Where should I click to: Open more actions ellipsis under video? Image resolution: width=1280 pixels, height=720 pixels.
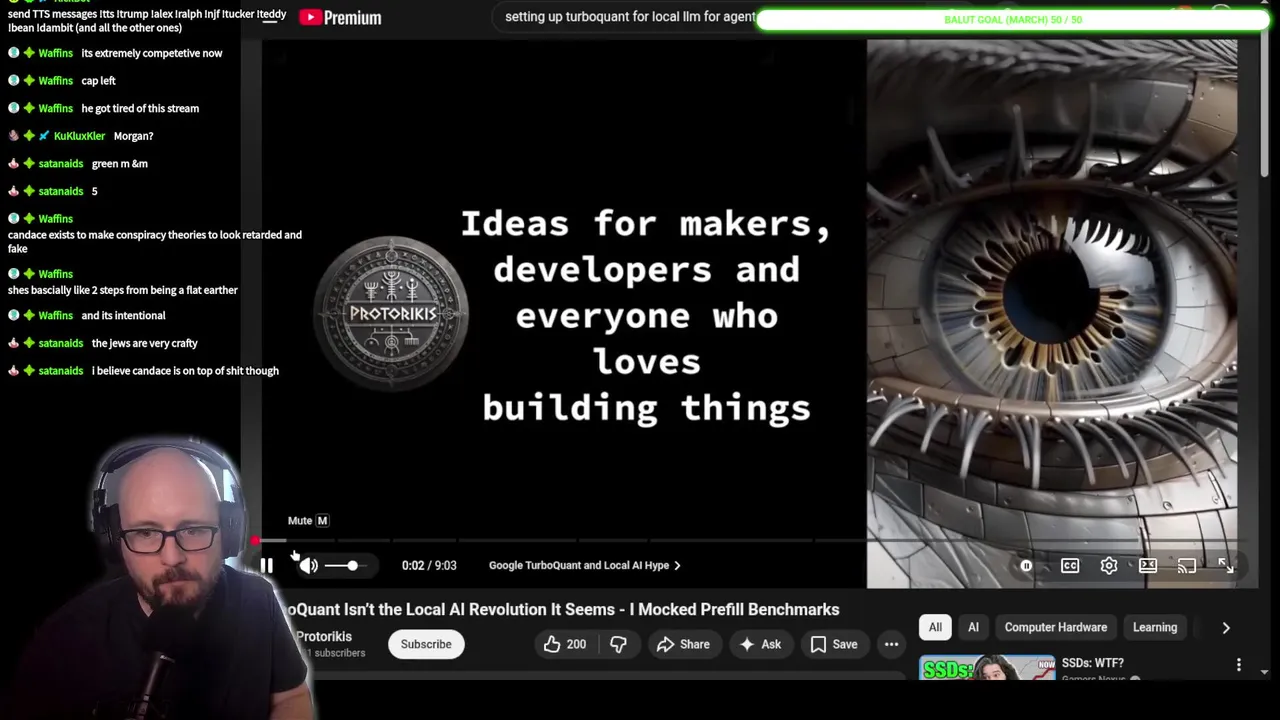coord(891,644)
